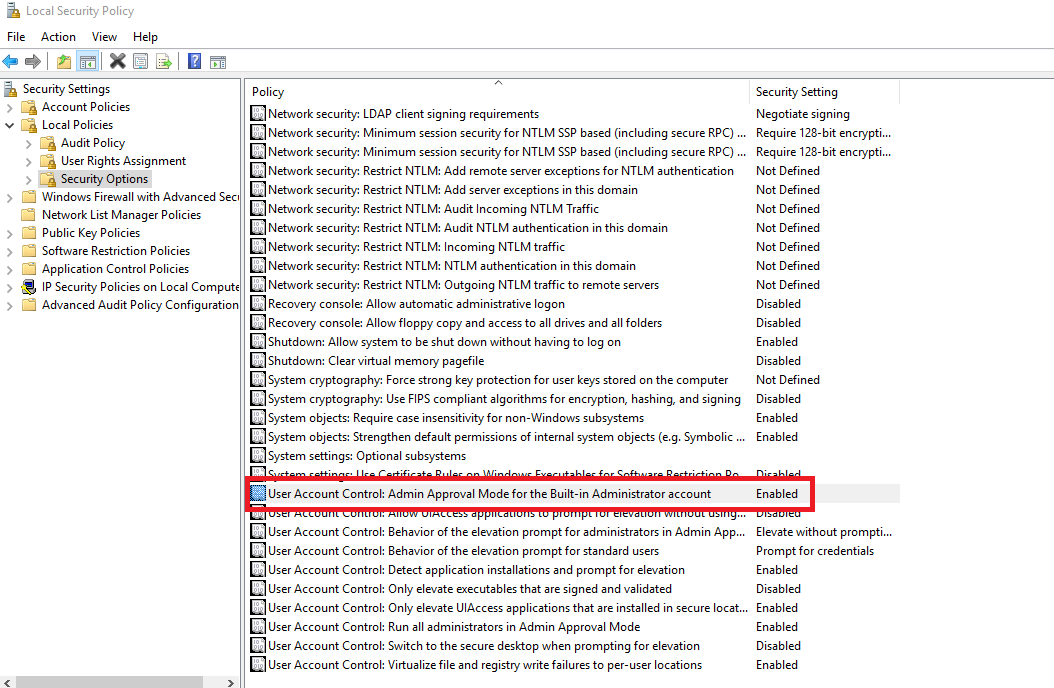Screen dimensions: 1054x688
Task: Click the blue Back arrow in toolbar
Action: click(11, 61)
